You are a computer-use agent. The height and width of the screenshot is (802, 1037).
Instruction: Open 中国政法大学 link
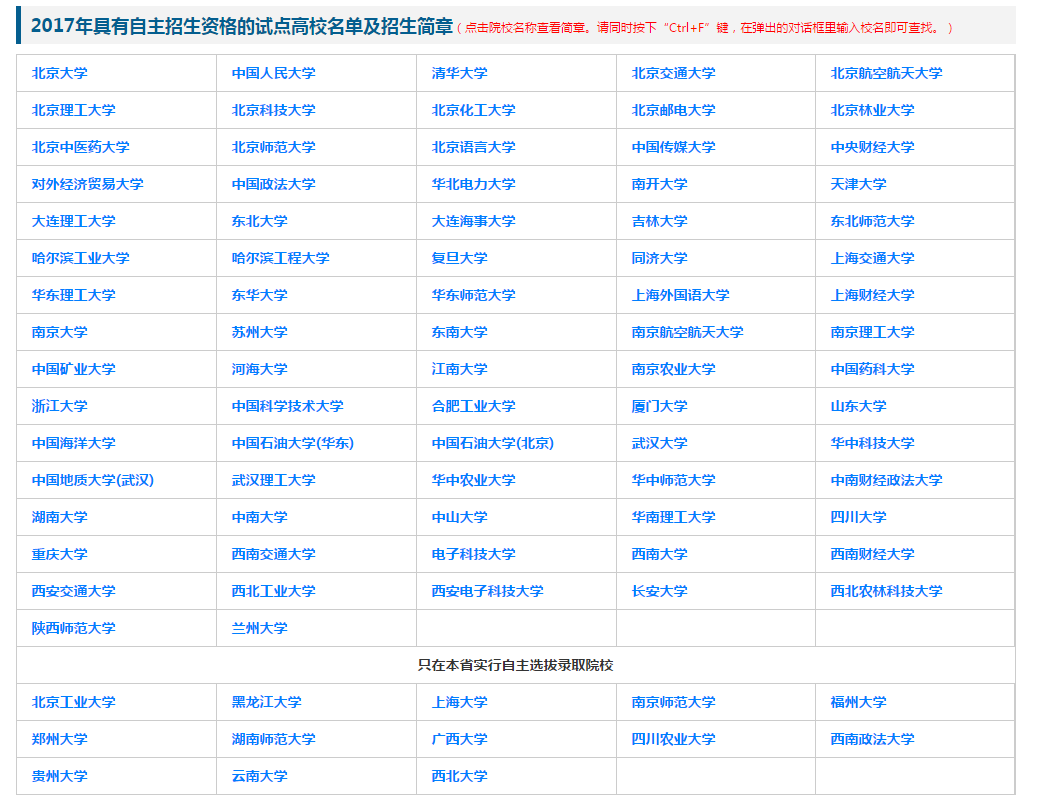tap(273, 184)
